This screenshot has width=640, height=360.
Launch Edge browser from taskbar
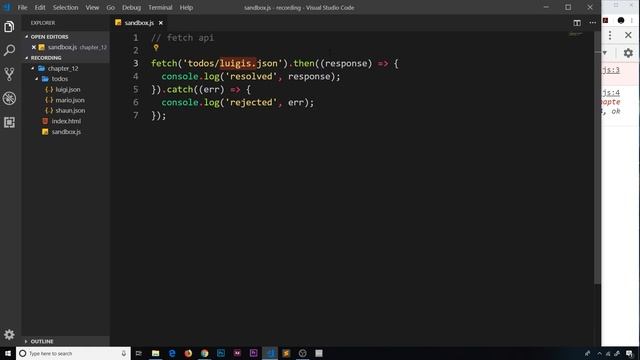[172, 353]
